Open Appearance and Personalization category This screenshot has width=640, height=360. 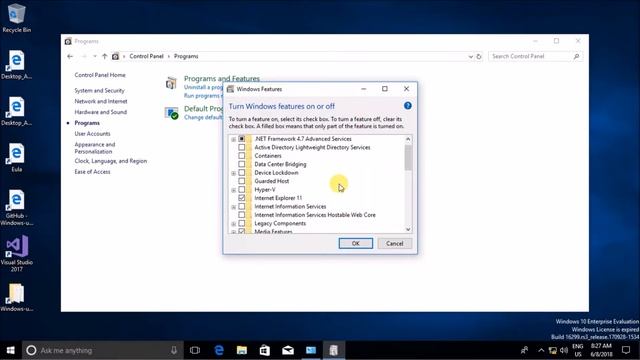pyautogui.click(x=95, y=148)
